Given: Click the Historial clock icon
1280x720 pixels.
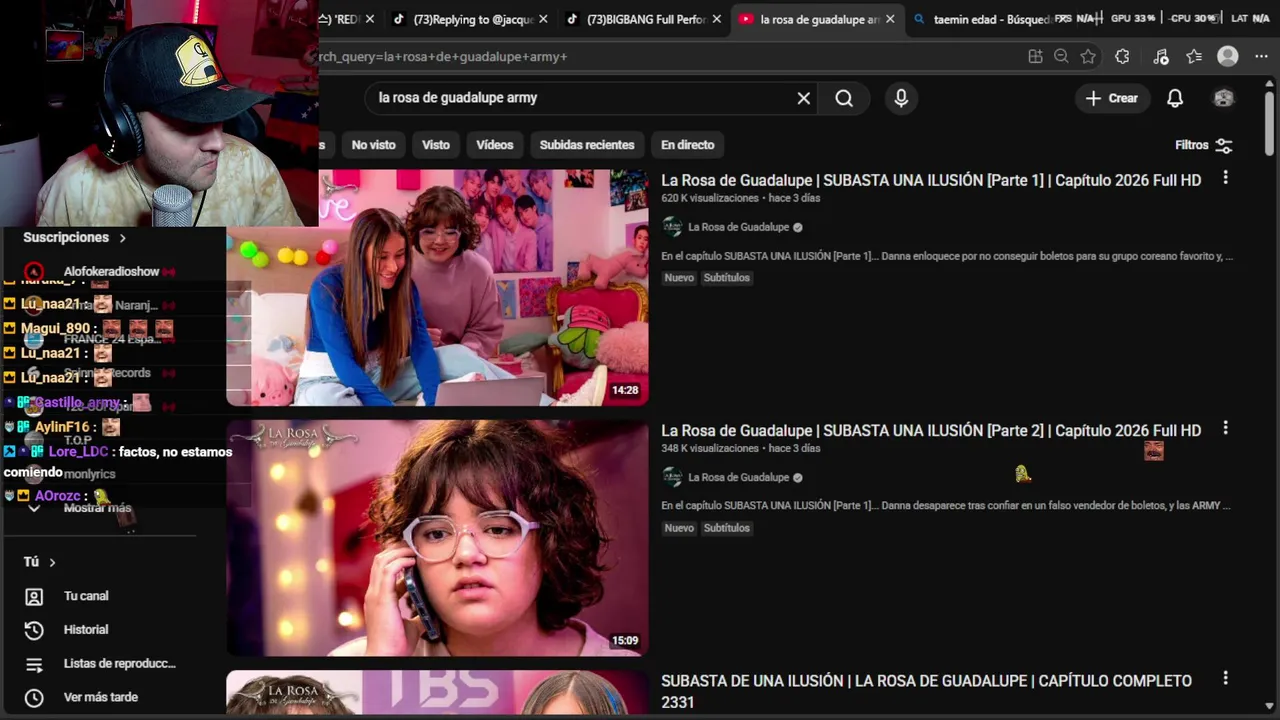Looking at the screenshot, I should coord(34,630).
